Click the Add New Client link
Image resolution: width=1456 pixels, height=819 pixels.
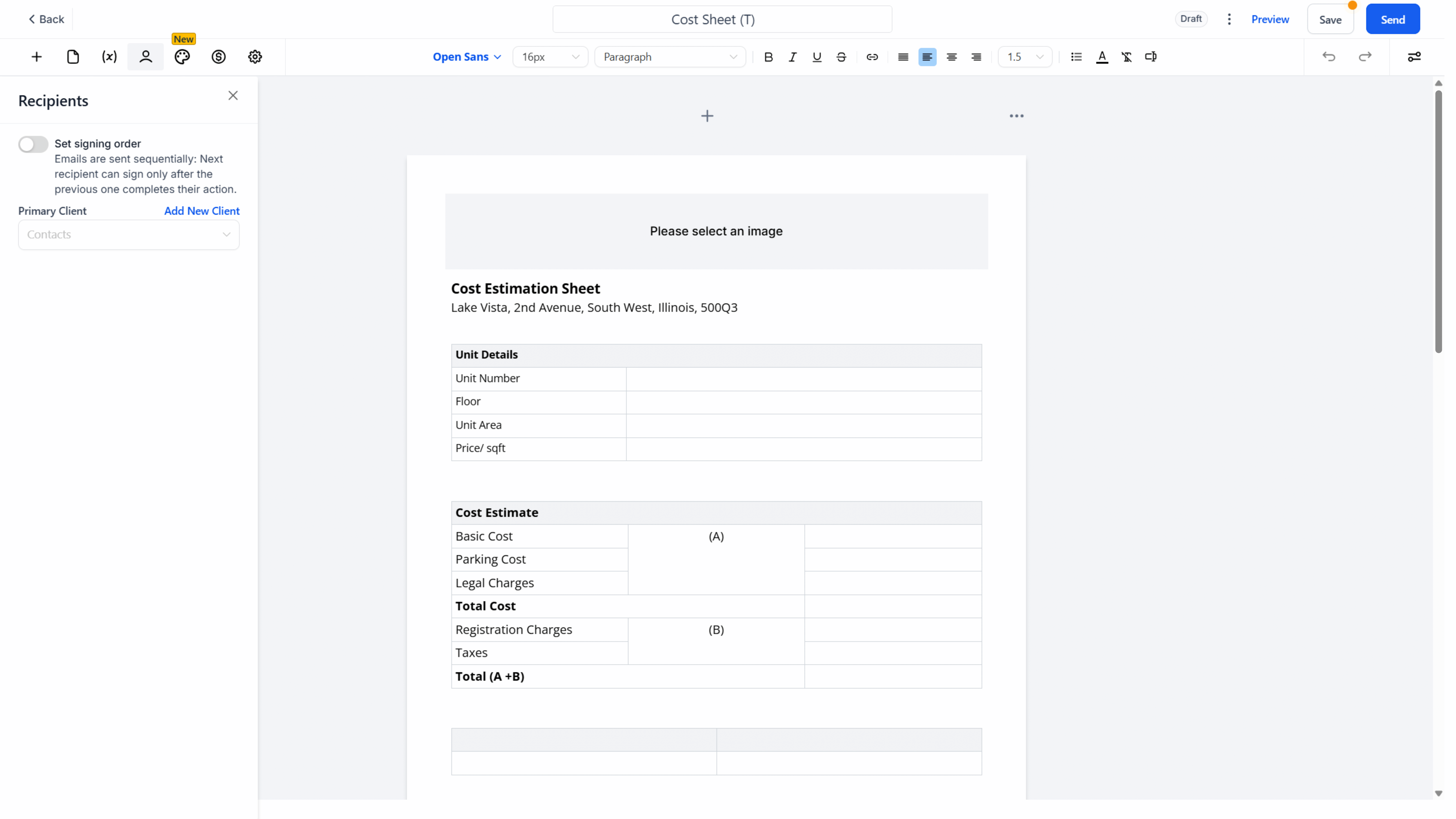coord(202,211)
